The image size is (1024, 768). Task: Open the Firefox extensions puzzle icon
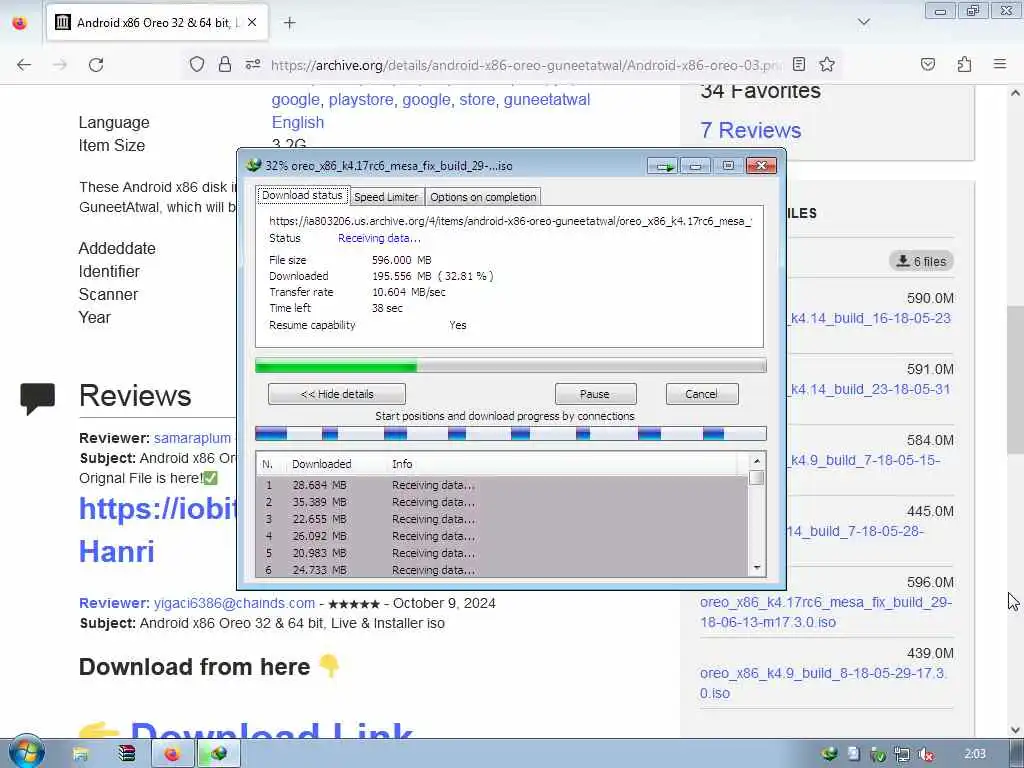pyautogui.click(x=964, y=64)
